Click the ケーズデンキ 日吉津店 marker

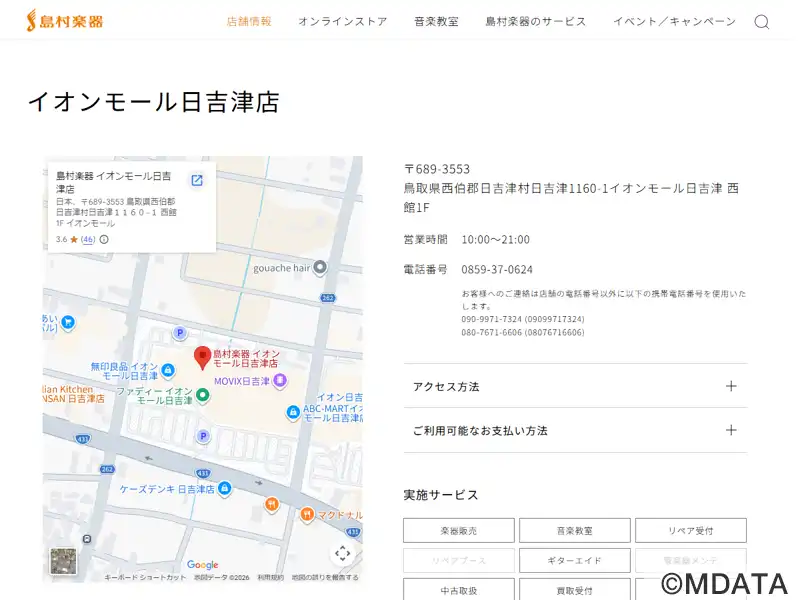click(x=225, y=489)
